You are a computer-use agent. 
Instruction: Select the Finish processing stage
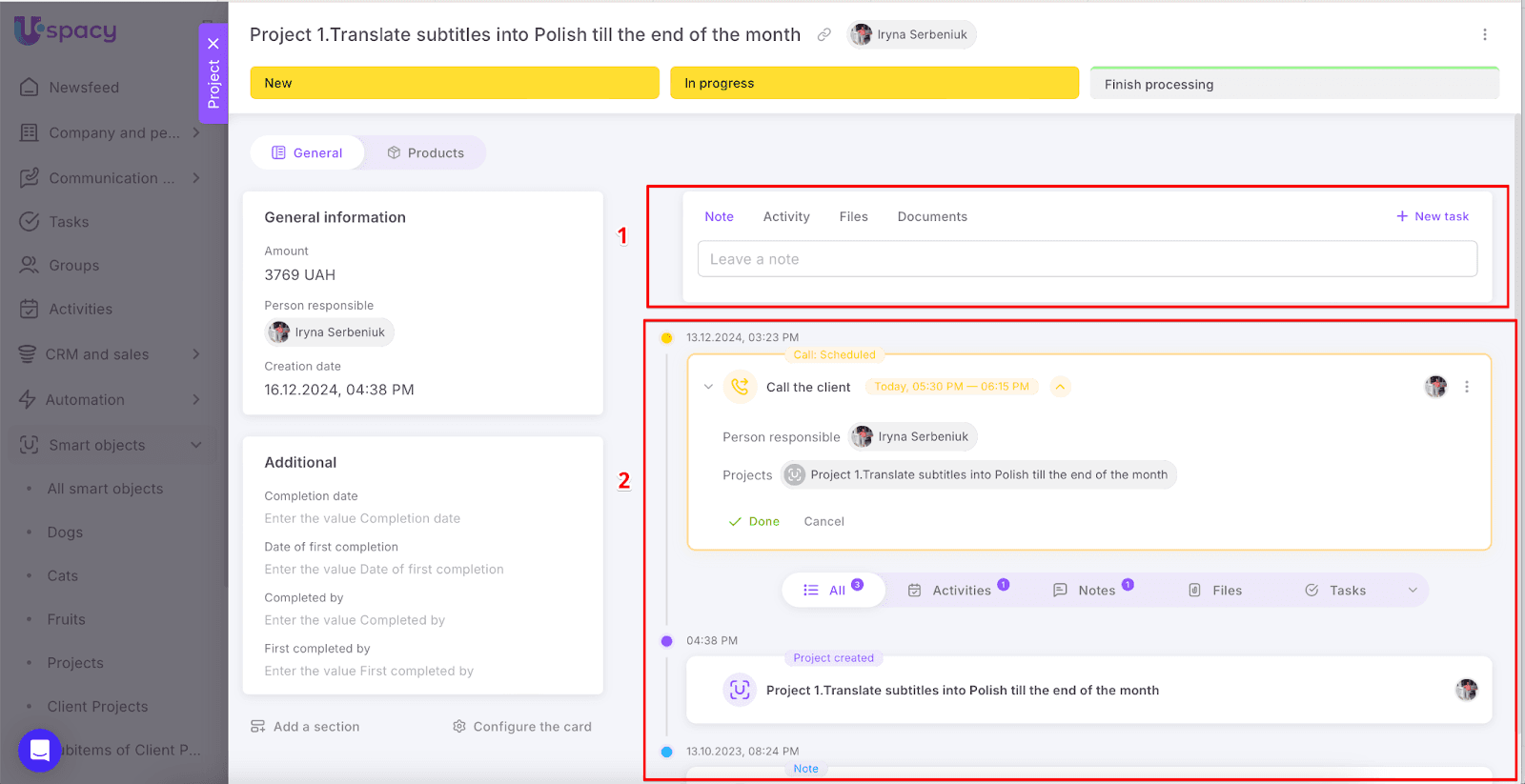[1293, 84]
